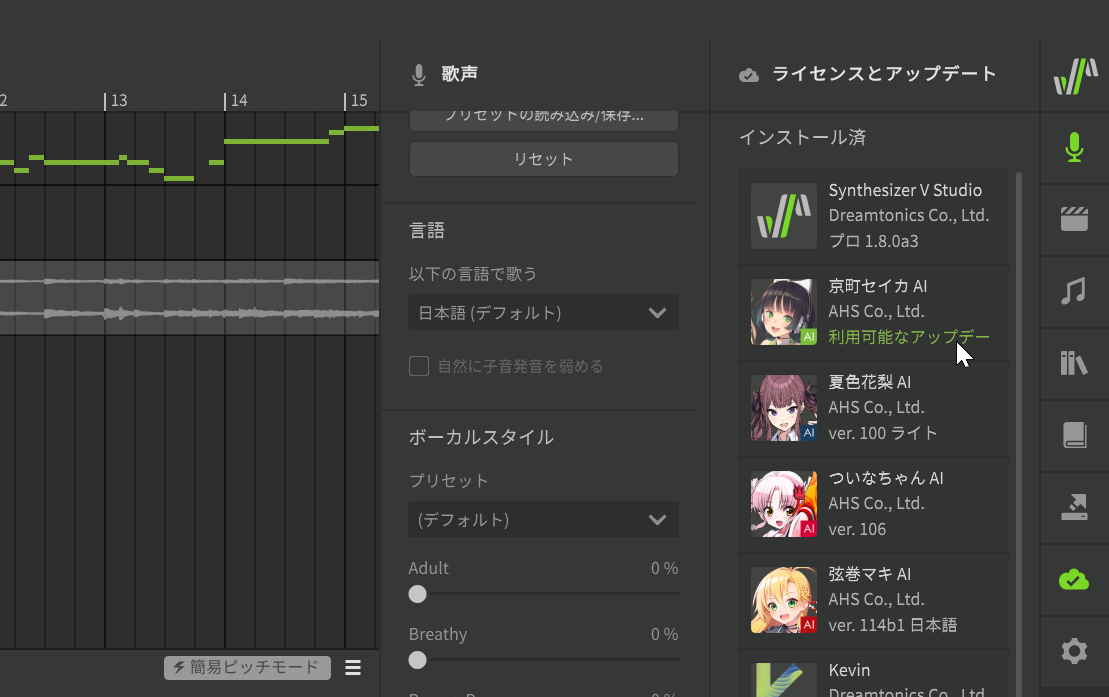Click the ver. 100 ライト version text
1109x697 pixels.
click(883, 433)
